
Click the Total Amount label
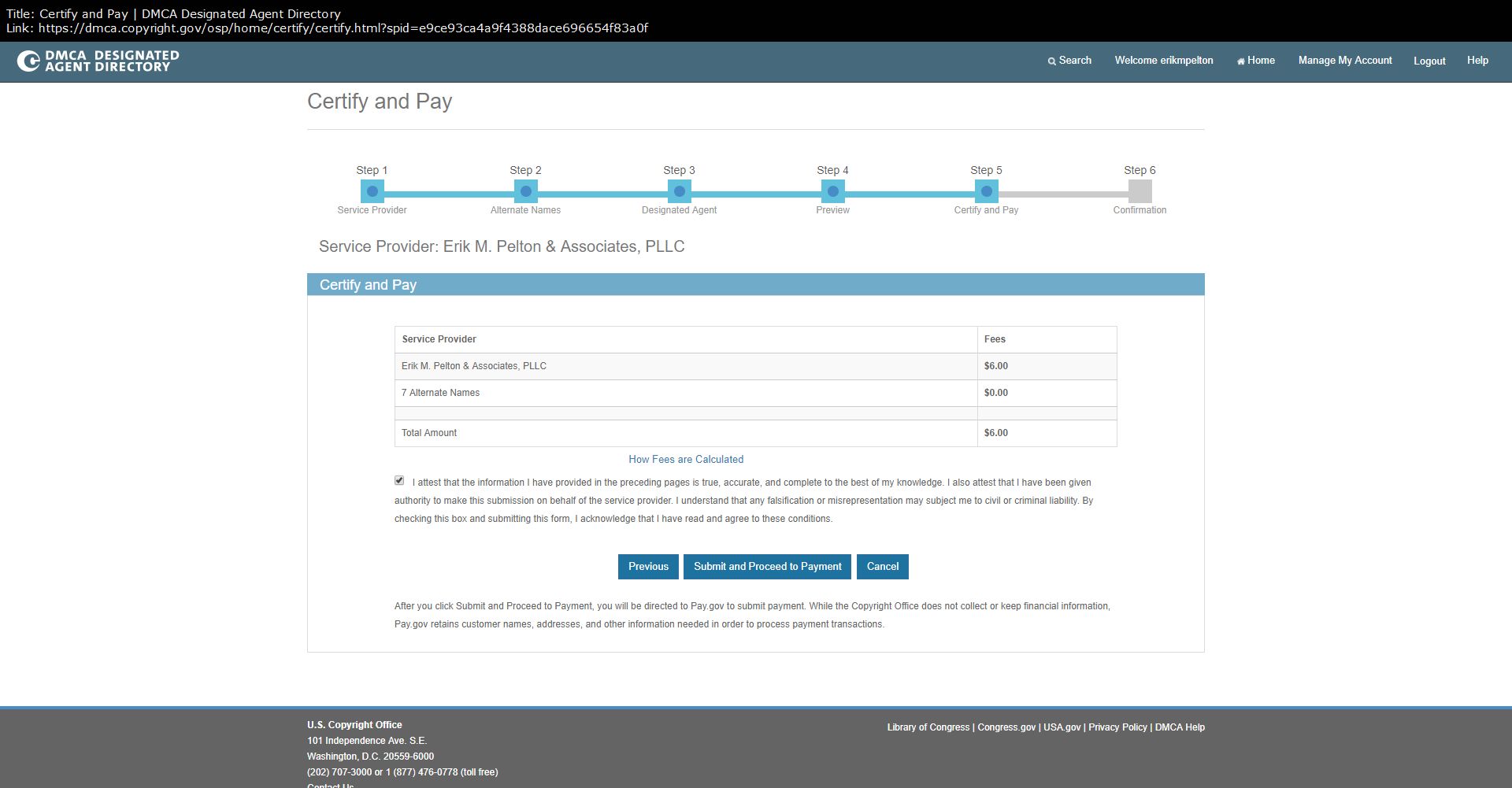(429, 433)
